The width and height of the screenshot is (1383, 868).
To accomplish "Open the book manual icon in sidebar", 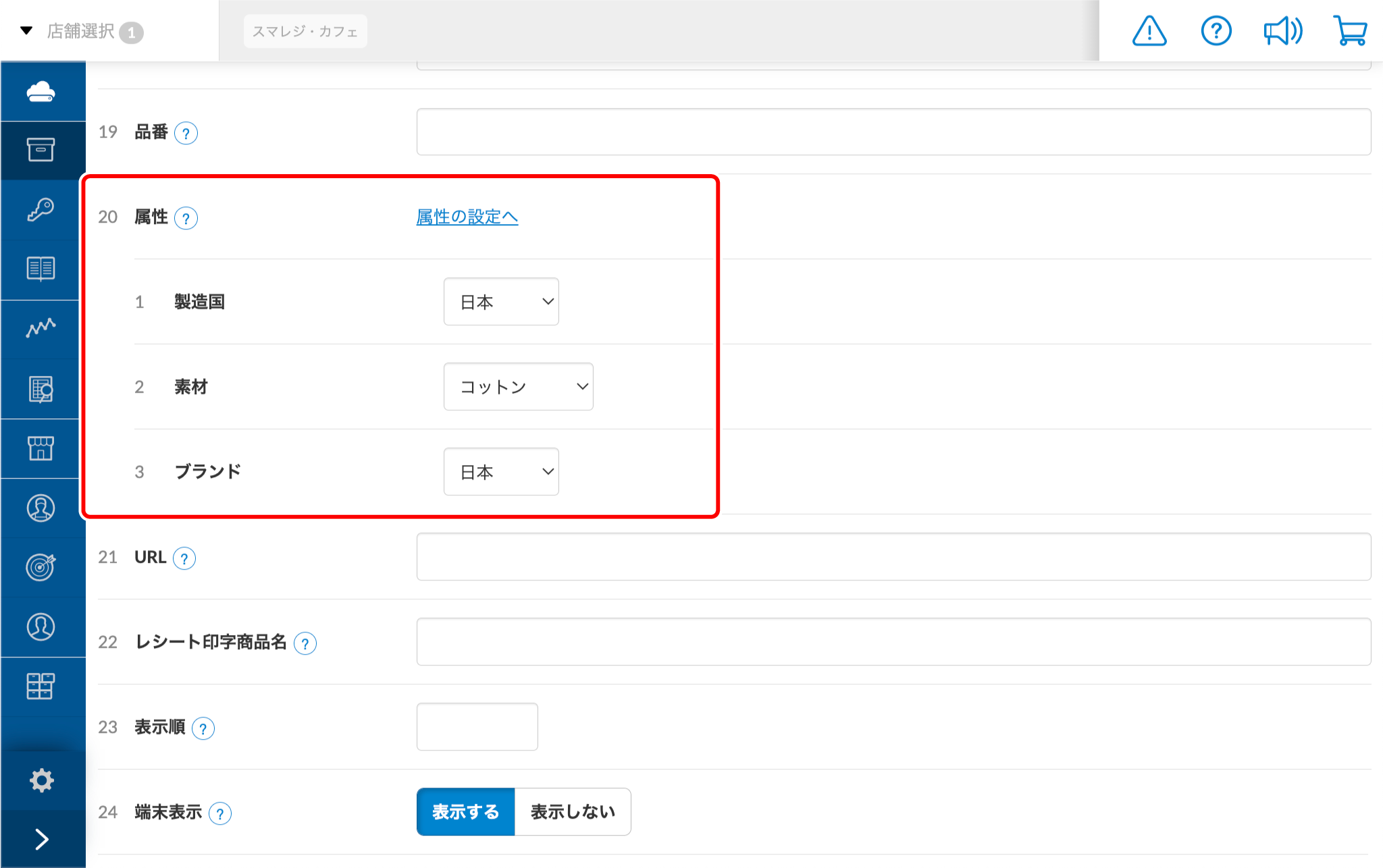I will pos(42,269).
